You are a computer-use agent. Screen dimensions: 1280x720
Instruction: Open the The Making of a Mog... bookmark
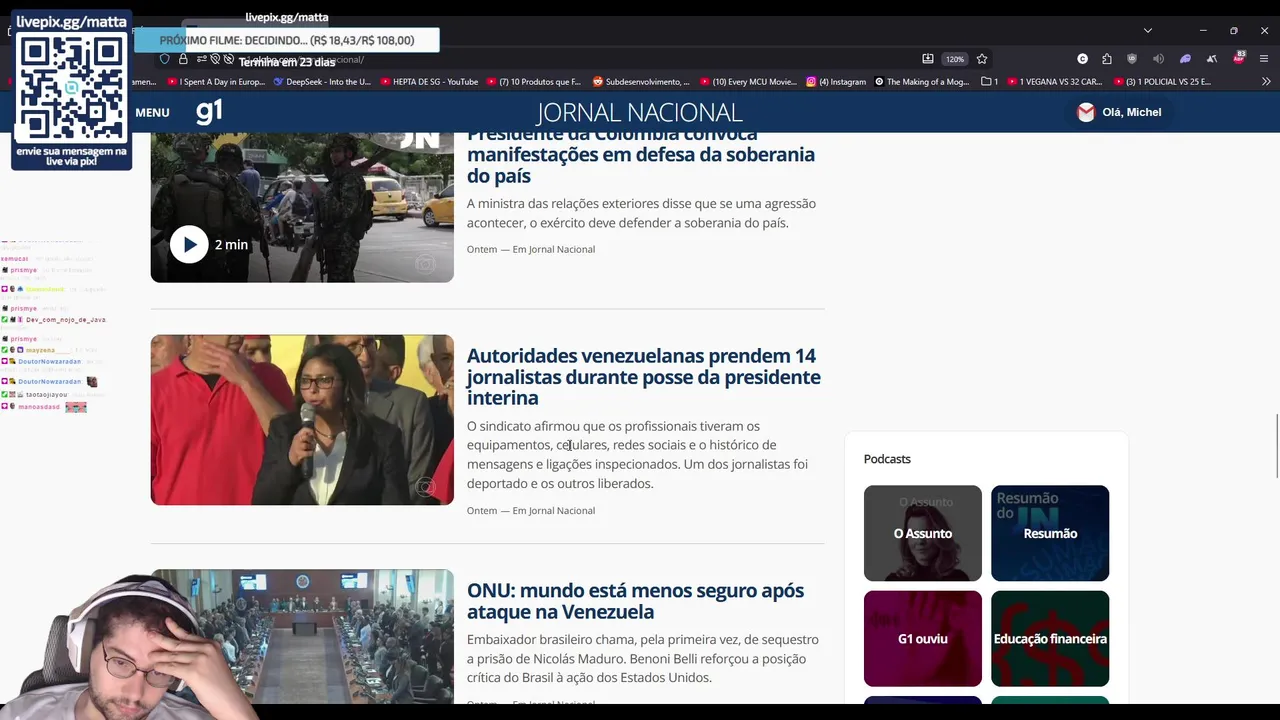(x=922, y=82)
